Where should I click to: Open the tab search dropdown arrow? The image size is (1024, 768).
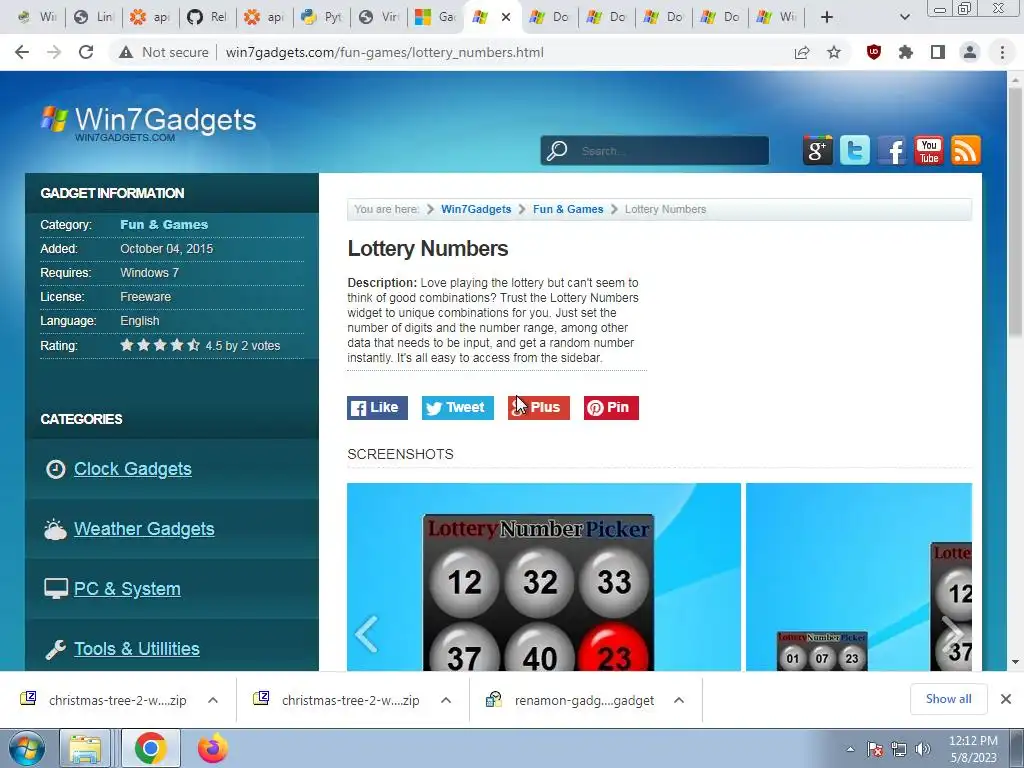(904, 17)
